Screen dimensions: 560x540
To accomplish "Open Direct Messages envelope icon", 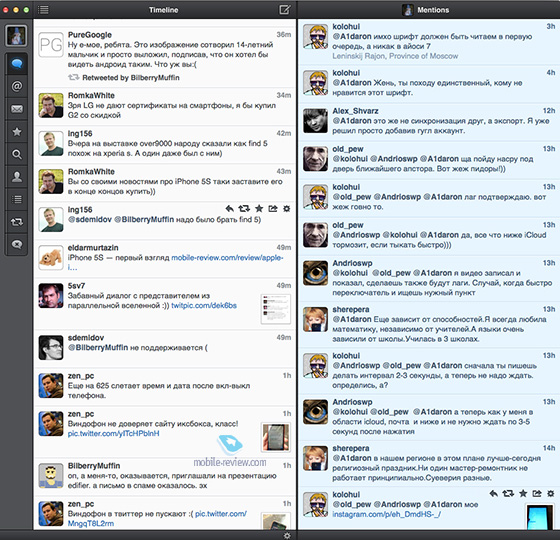I will (17, 109).
